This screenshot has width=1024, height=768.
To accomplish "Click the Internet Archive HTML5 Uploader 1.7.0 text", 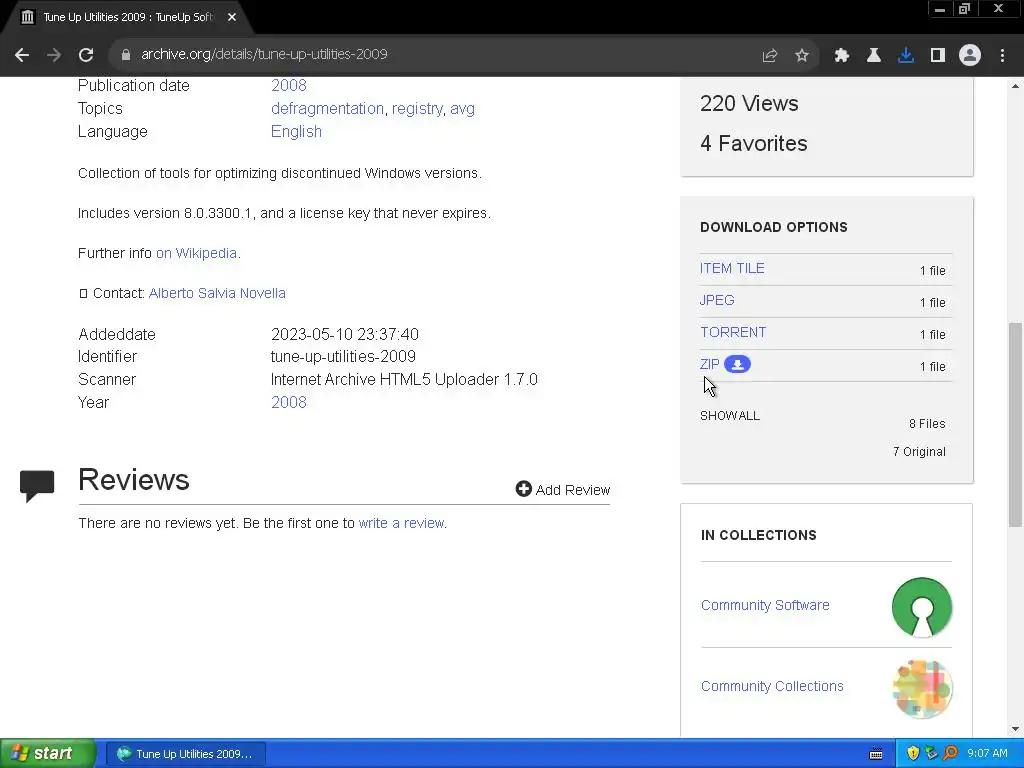I will 404,379.
